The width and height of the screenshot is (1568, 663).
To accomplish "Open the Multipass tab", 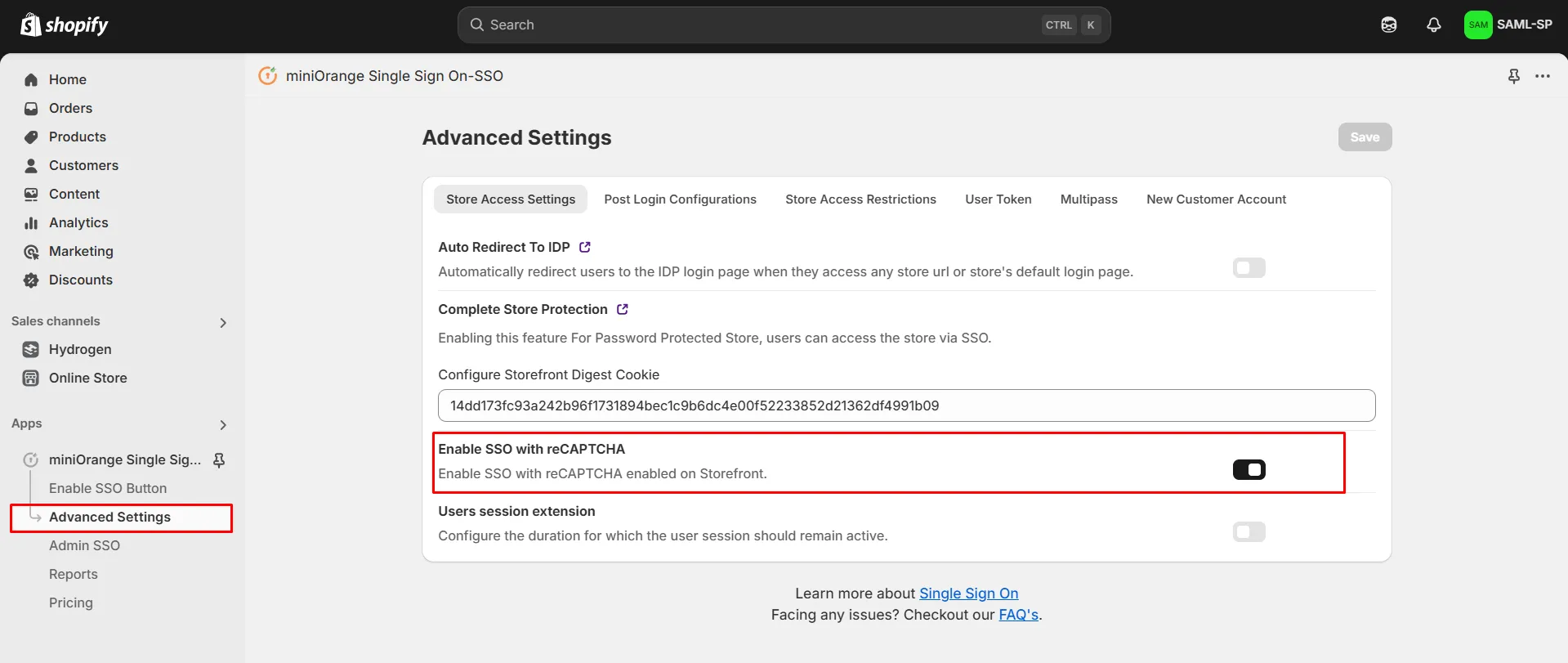I will (1089, 199).
